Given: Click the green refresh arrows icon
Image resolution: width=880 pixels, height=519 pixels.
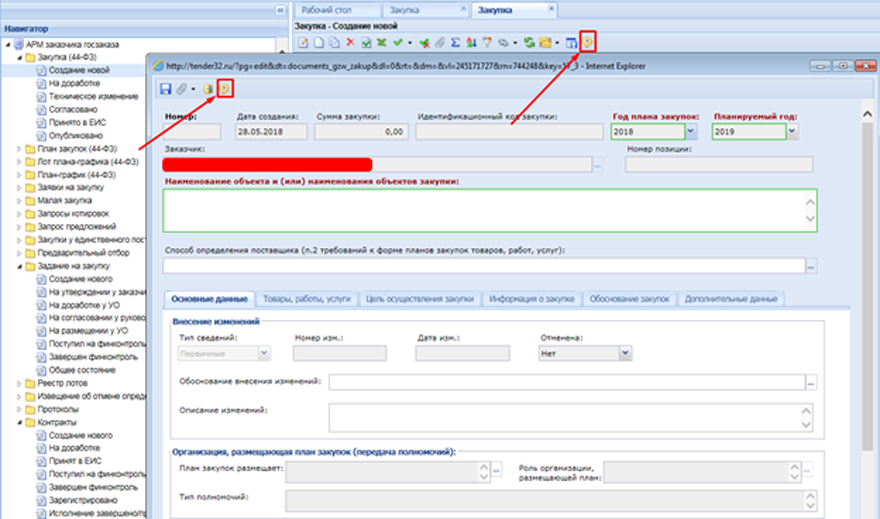Looking at the screenshot, I should point(529,42).
